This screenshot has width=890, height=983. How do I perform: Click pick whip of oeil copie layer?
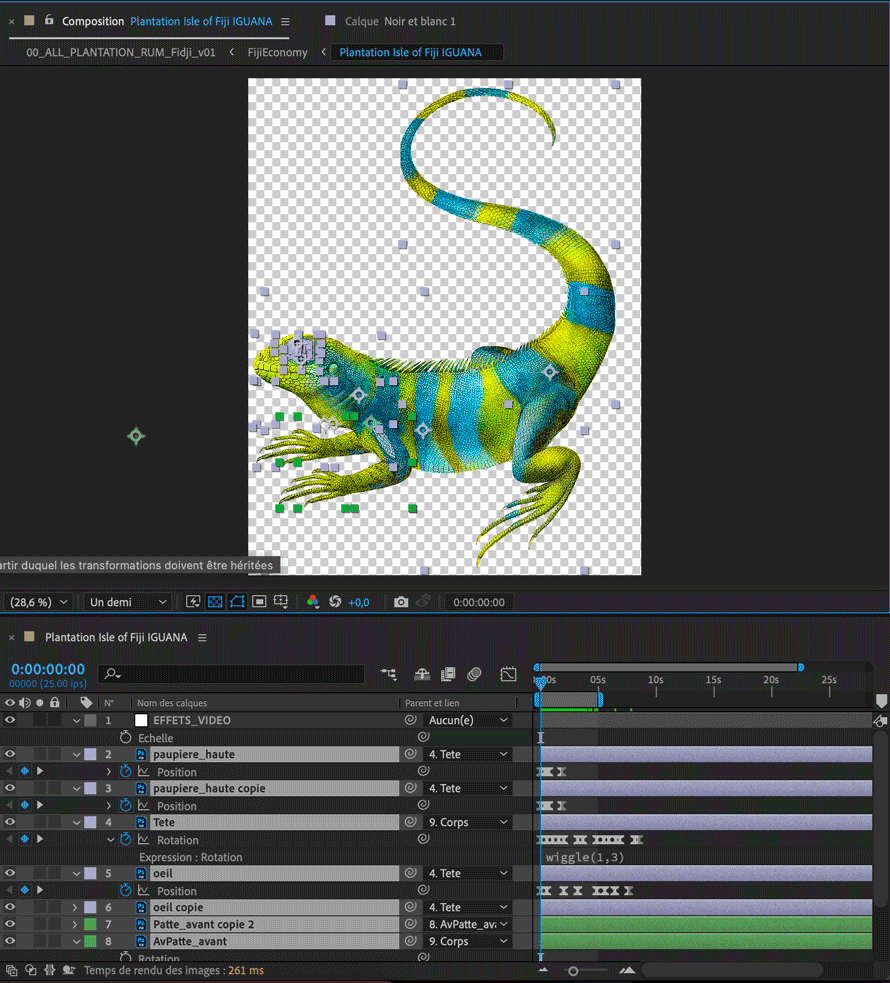411,907
